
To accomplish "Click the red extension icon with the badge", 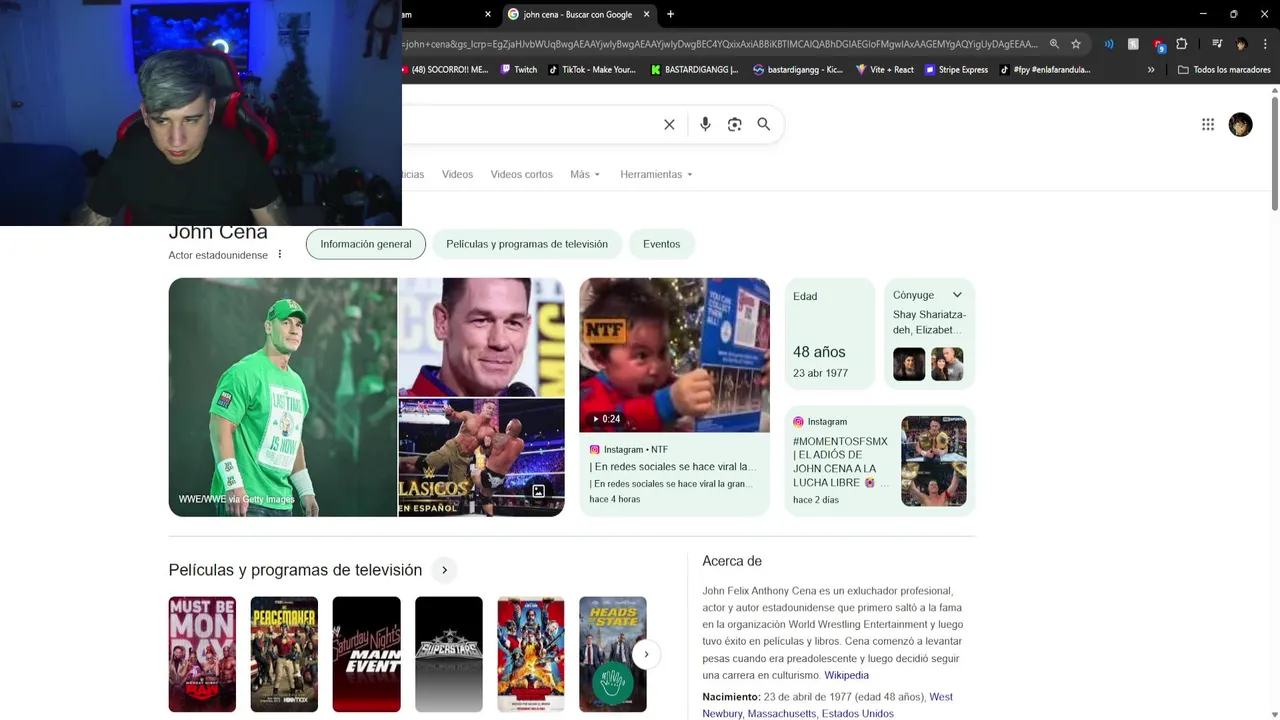I will coord(1159,45).
